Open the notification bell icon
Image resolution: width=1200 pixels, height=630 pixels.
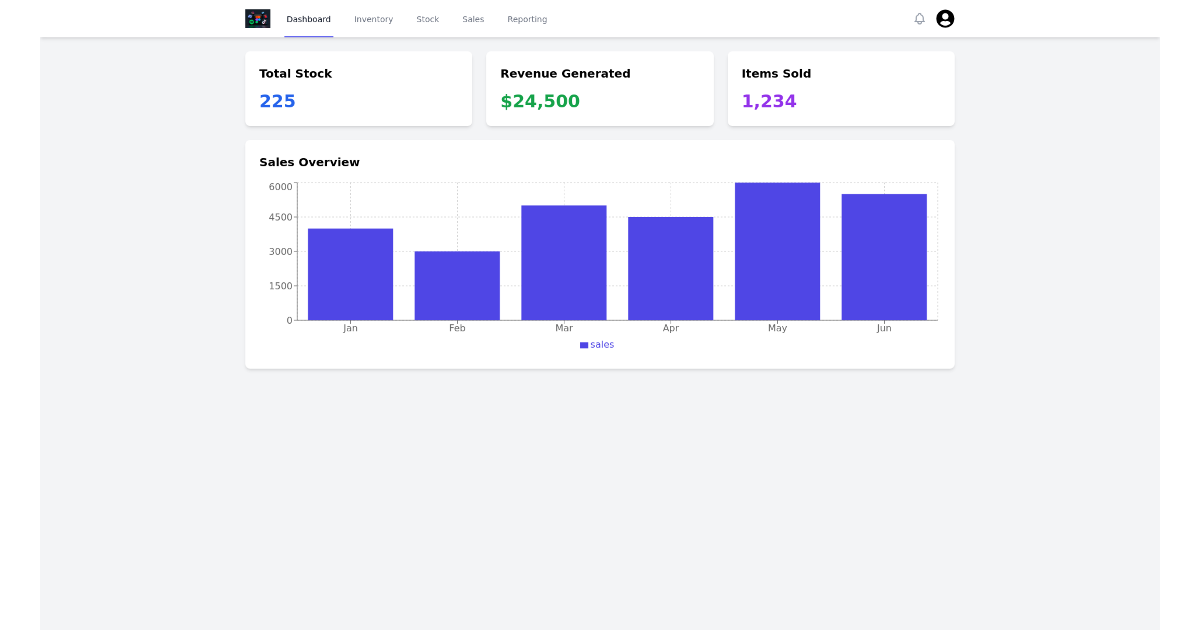tap(919, 18)
